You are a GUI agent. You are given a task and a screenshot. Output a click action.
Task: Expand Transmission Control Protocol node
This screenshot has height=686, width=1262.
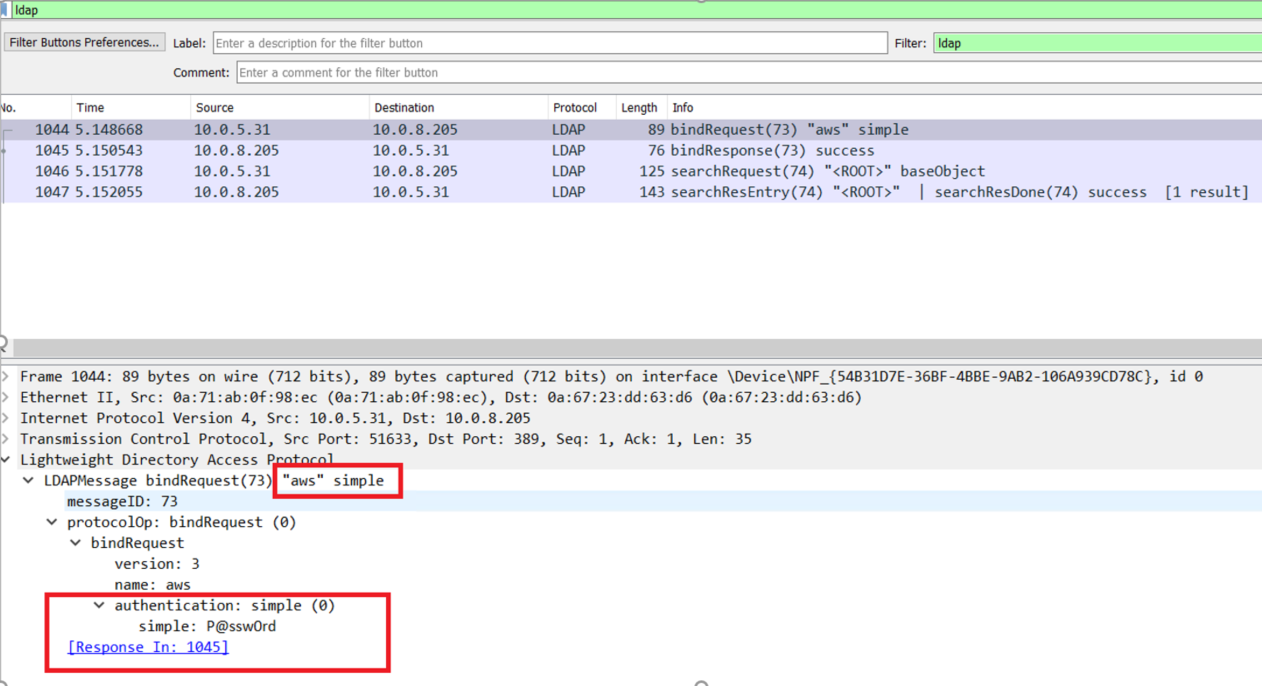point(7,439)
